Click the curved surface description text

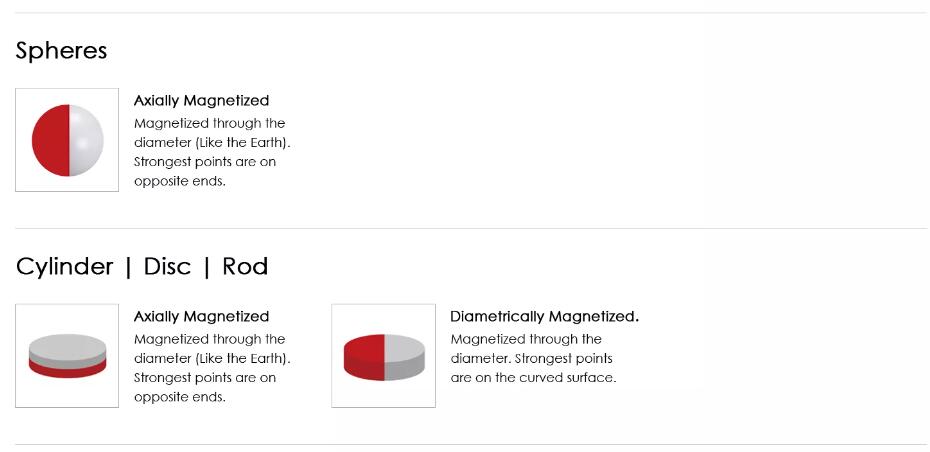tap(533, 358)
